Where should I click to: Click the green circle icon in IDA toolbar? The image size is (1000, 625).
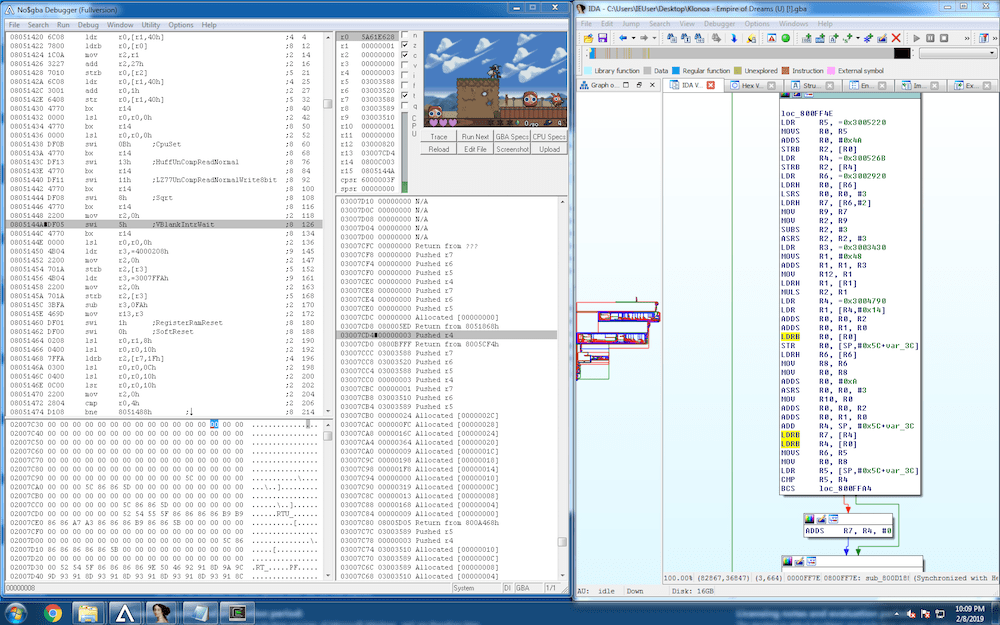pos(786,38)
